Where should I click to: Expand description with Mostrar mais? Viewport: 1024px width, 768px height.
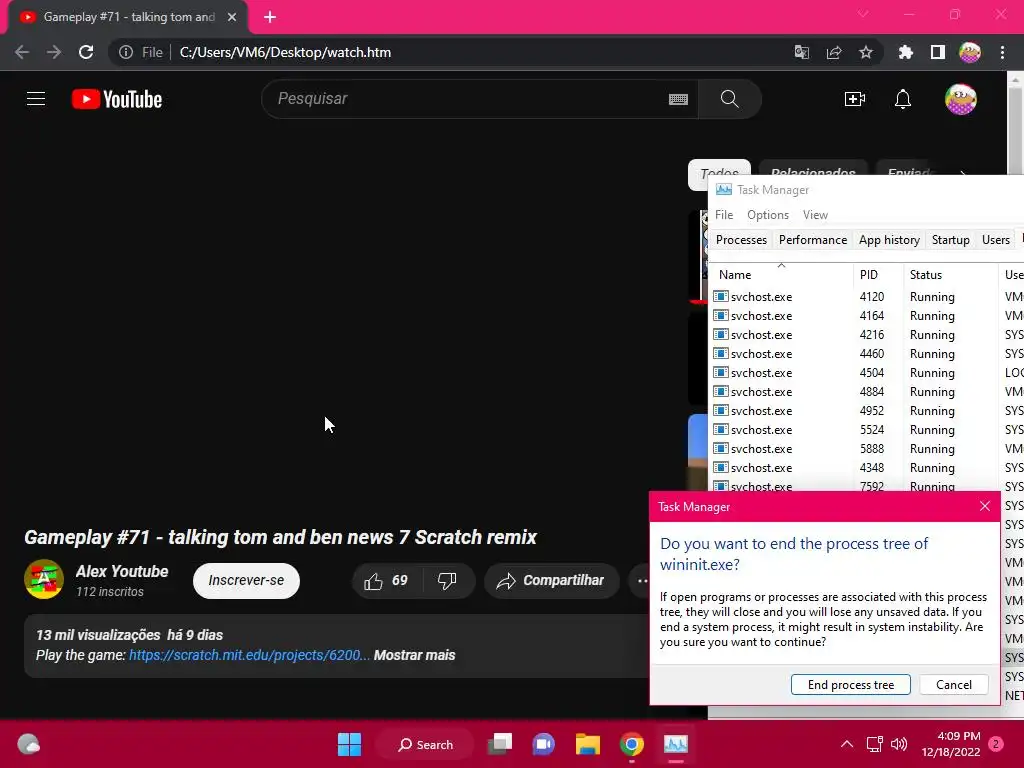click(x=414, y=655)
